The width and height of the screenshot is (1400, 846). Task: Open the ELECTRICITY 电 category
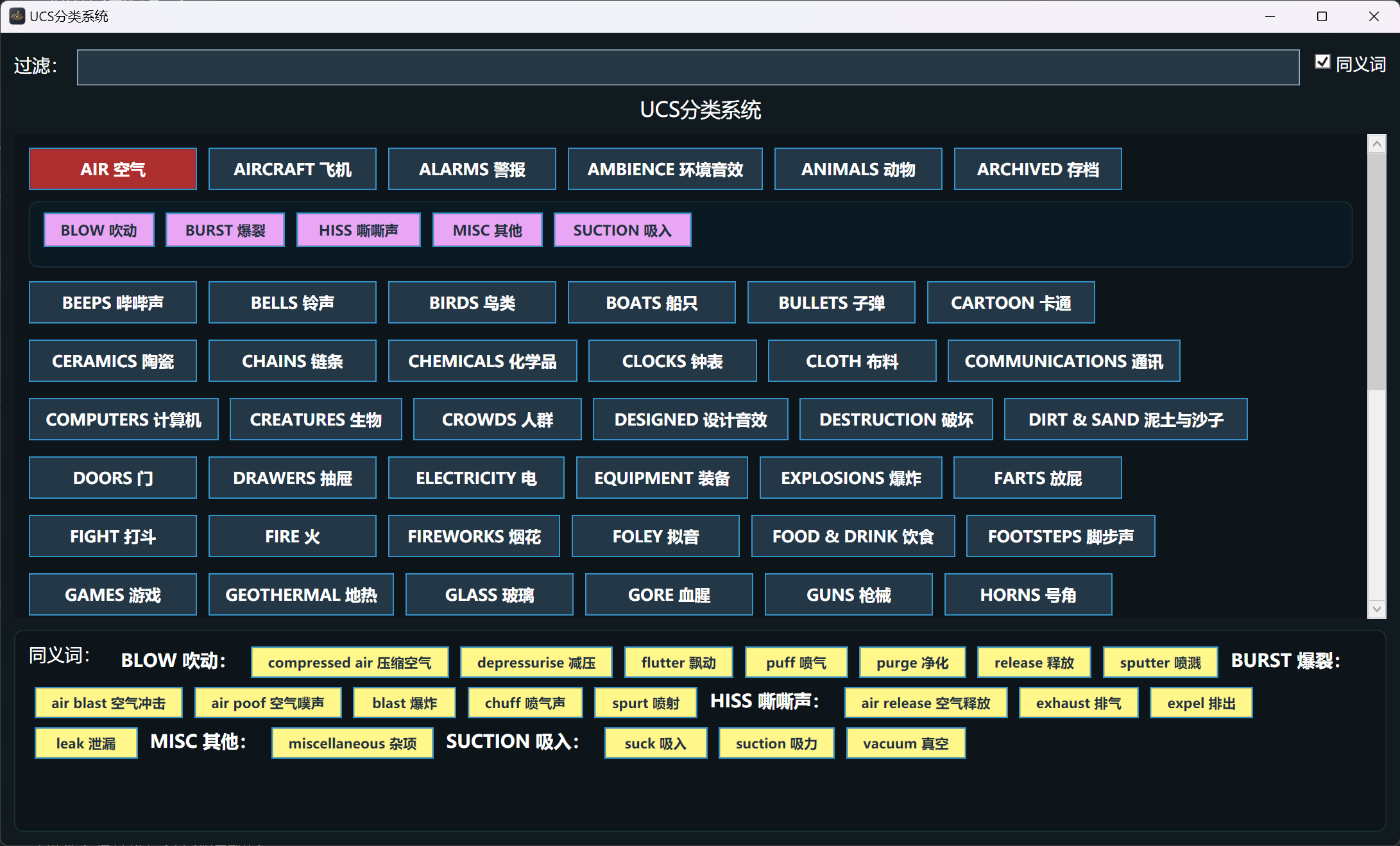tap(476, 478)
